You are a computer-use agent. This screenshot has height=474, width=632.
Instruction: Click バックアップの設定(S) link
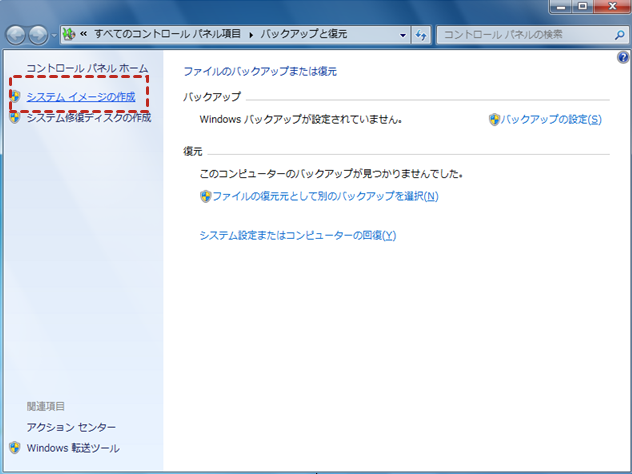tap(551, 119)
